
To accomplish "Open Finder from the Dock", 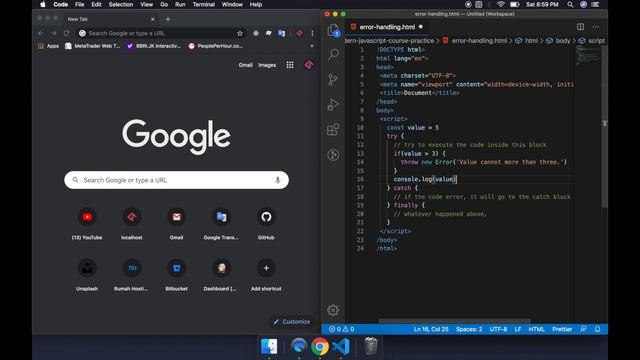I will coord(269,347).
